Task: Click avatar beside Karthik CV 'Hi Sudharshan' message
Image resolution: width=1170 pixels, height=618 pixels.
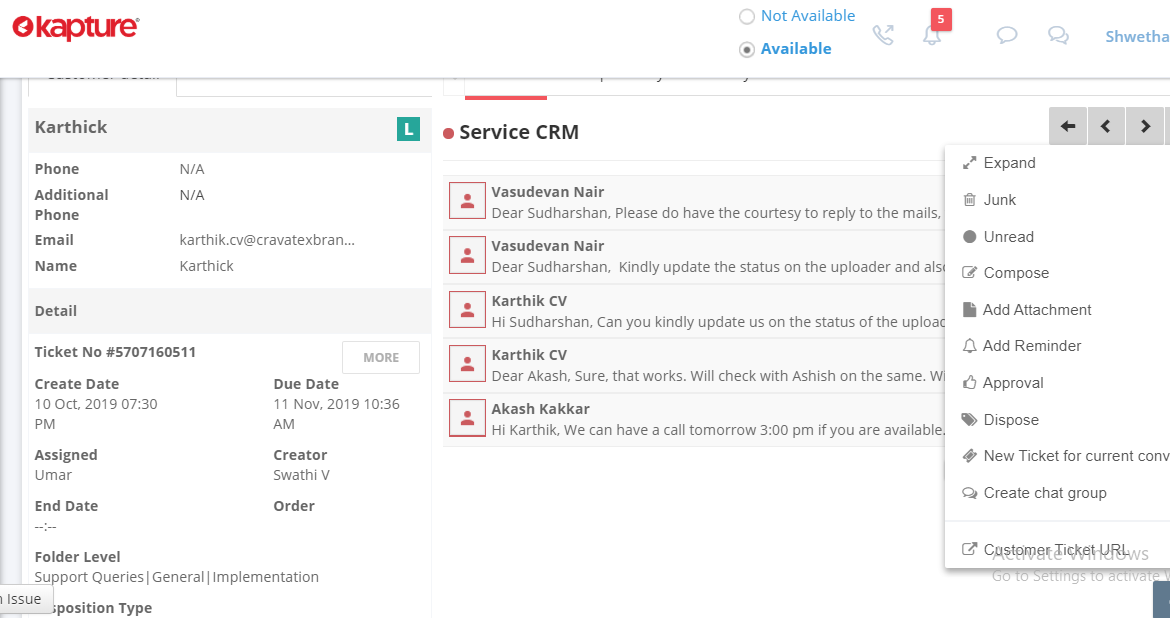Action: click(467, 310)
